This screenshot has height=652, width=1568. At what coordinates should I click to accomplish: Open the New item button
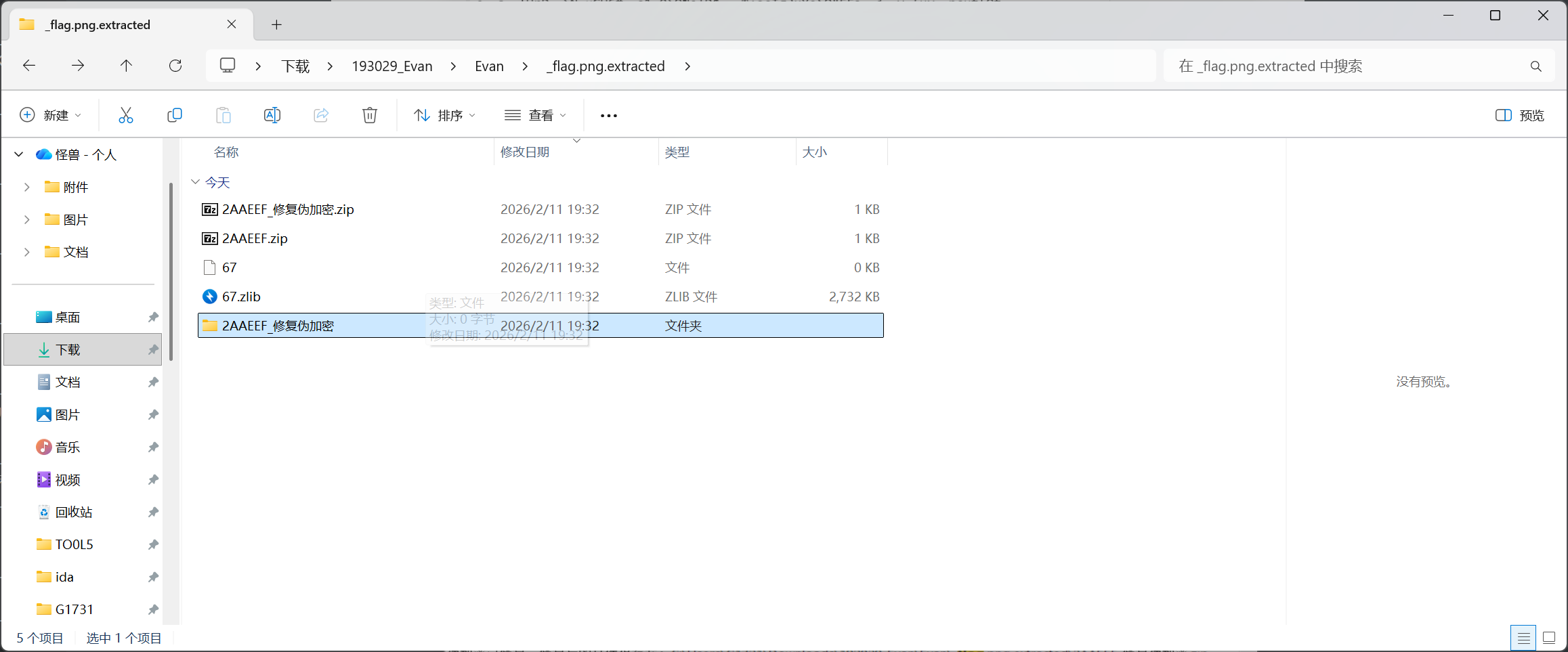tap(51, 115)
